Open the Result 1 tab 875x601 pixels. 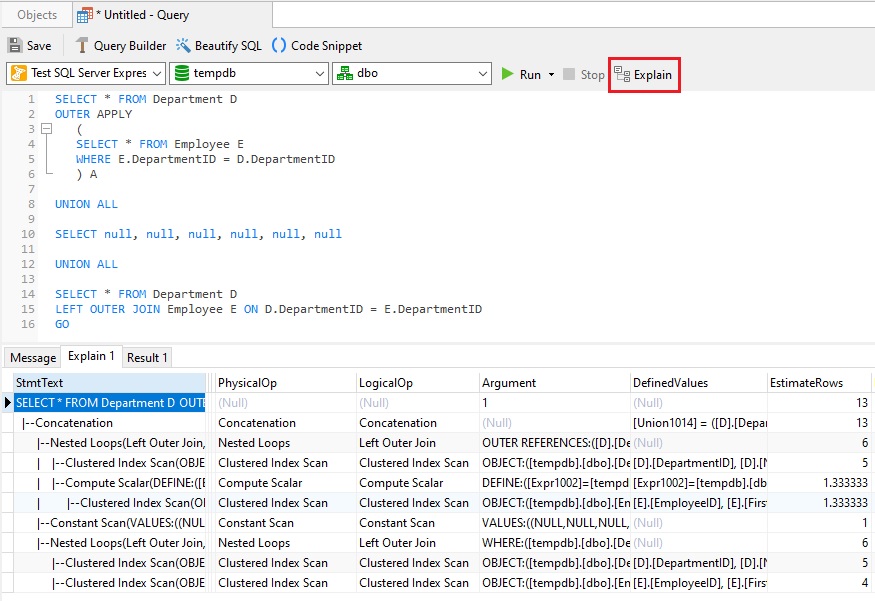[x=147, y=358]
